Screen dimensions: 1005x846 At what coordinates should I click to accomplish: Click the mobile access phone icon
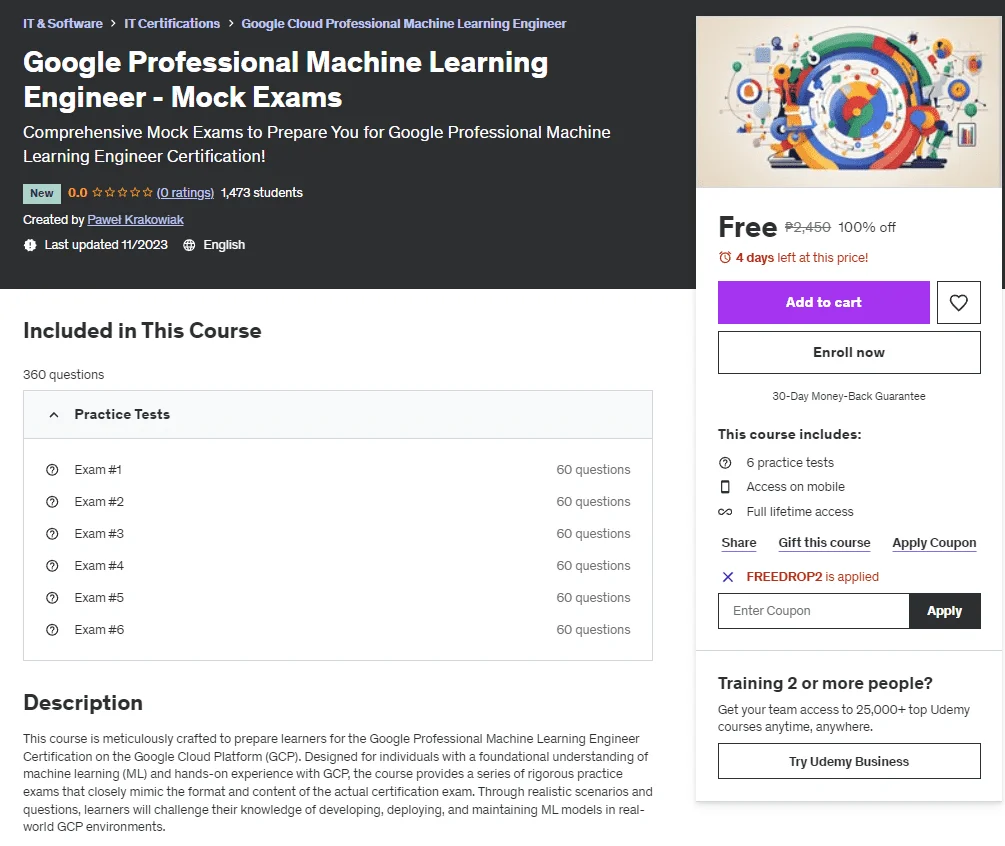[x=725, y=487]
